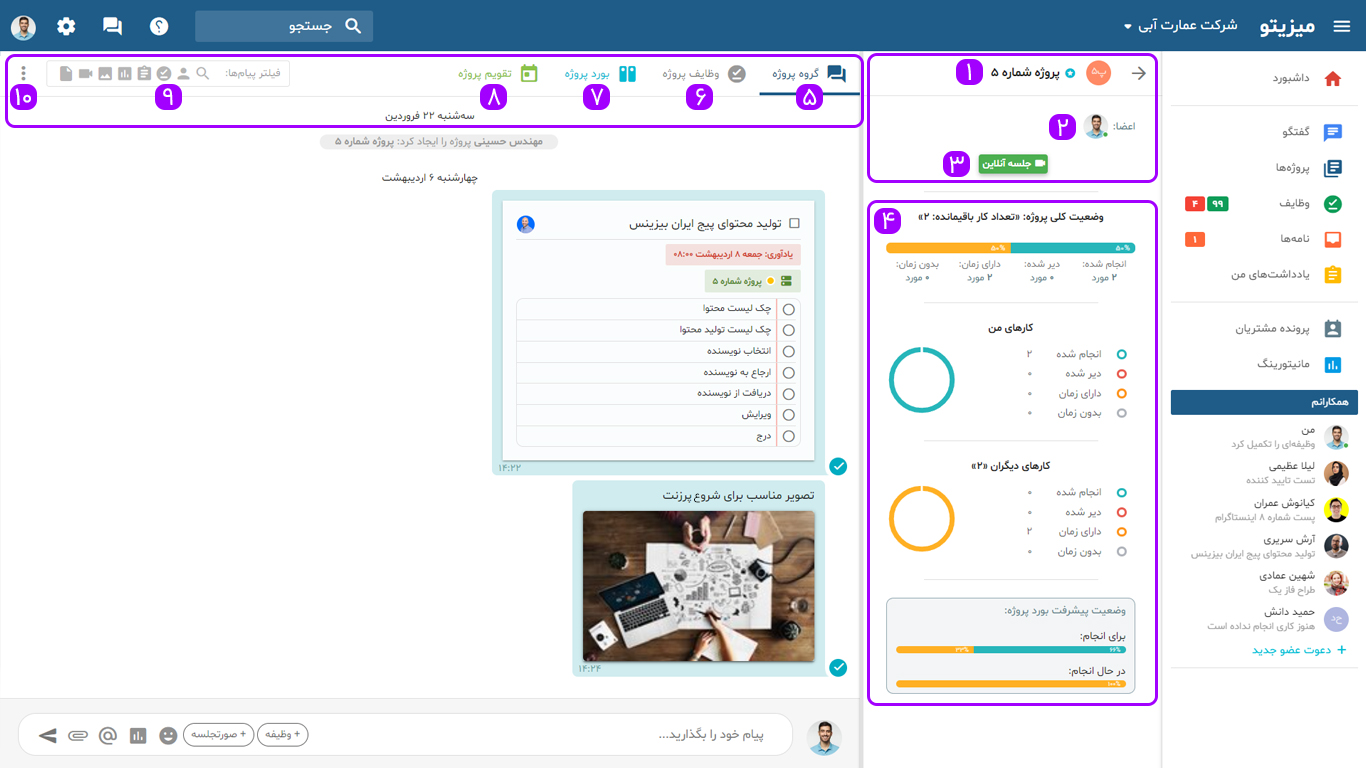Click the دعوت عضو جدید link
Image resolution: width=1366 pixels, height=768 pixels.
(x=1299, y=651)
